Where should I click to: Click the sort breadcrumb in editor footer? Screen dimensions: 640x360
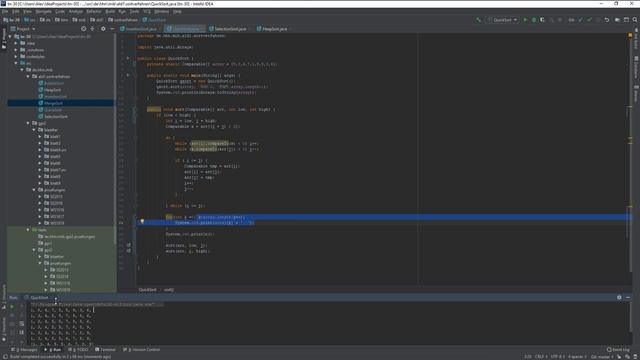[169, 290]
